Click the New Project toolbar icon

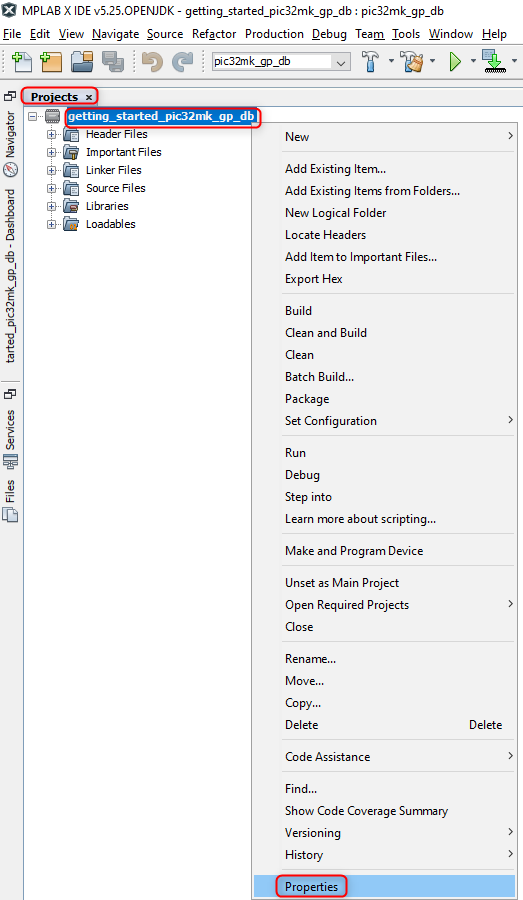coord(51,61)
